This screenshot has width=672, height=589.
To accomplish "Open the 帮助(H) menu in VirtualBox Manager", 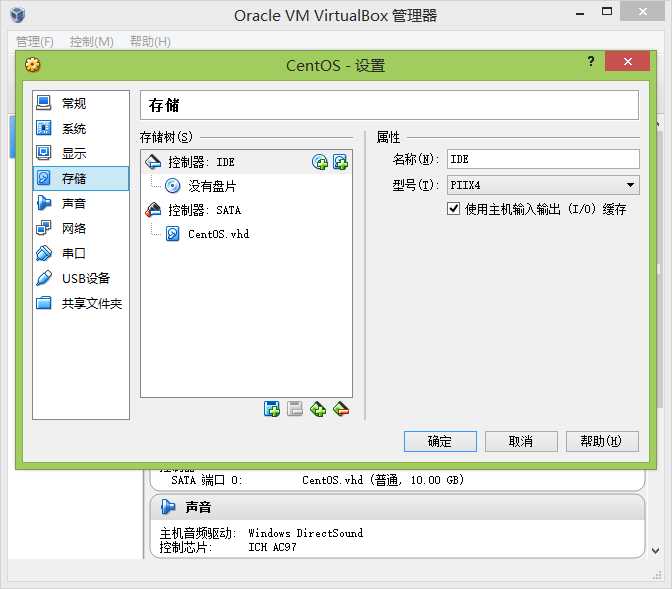I will coord(150,42).
